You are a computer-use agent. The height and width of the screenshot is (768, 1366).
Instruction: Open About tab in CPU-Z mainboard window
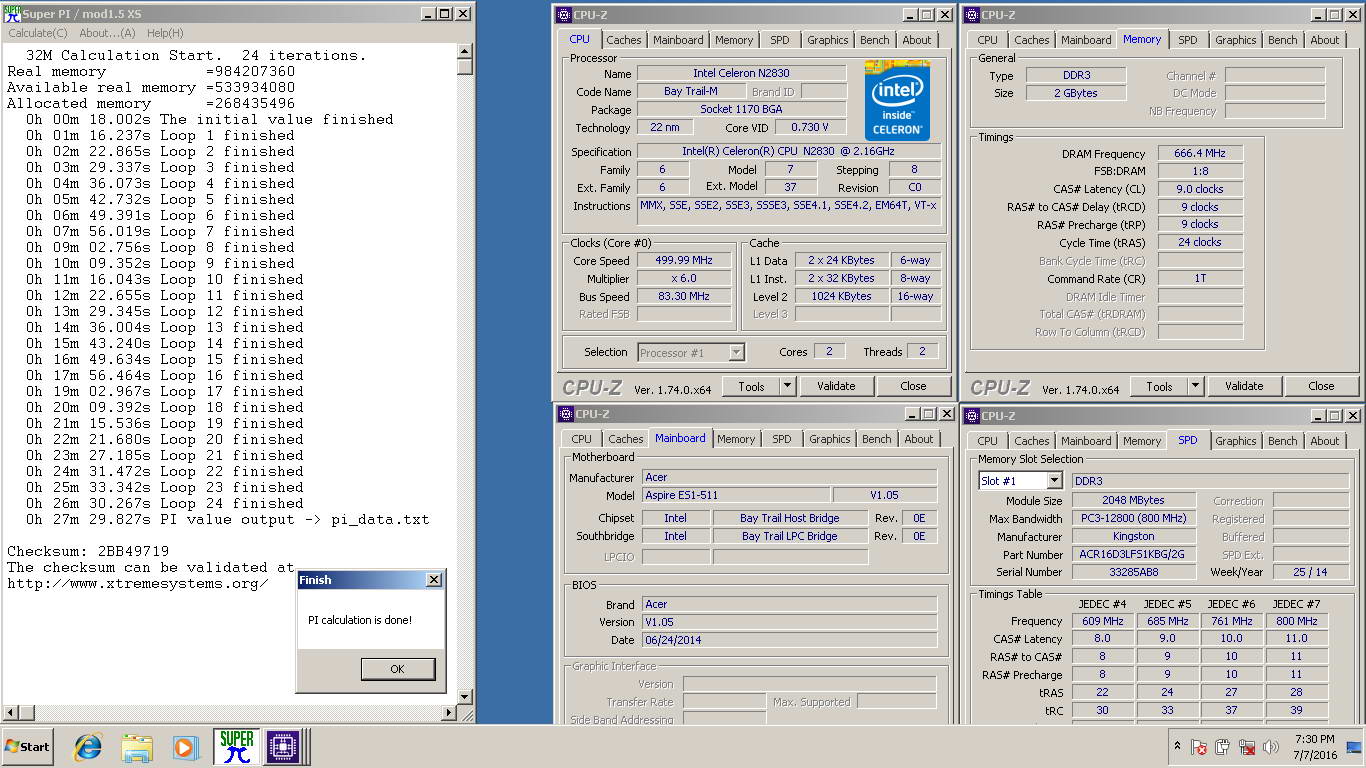[919, 439]
